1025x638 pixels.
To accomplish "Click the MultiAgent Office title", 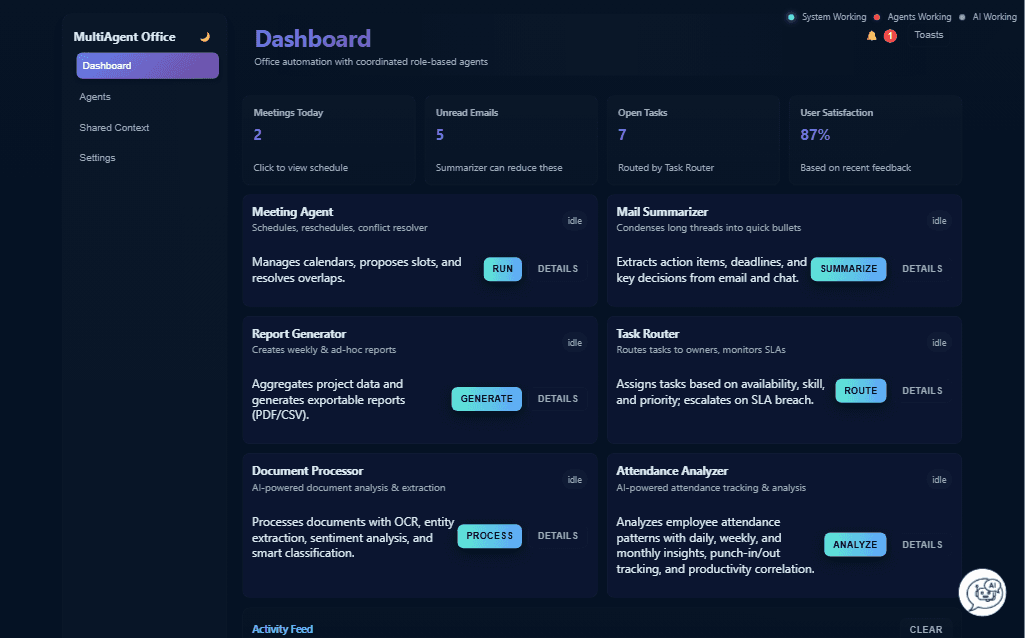I will pyautogui.click(x=124, y=37).
